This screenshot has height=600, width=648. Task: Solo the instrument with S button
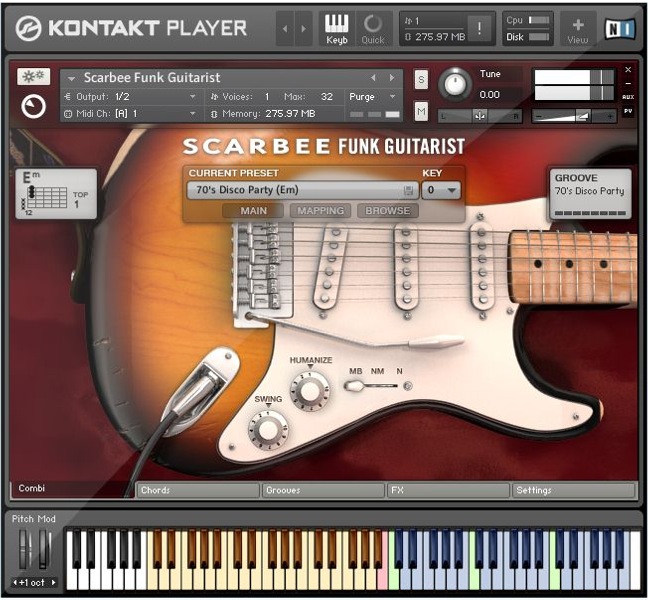coord(421,79)
